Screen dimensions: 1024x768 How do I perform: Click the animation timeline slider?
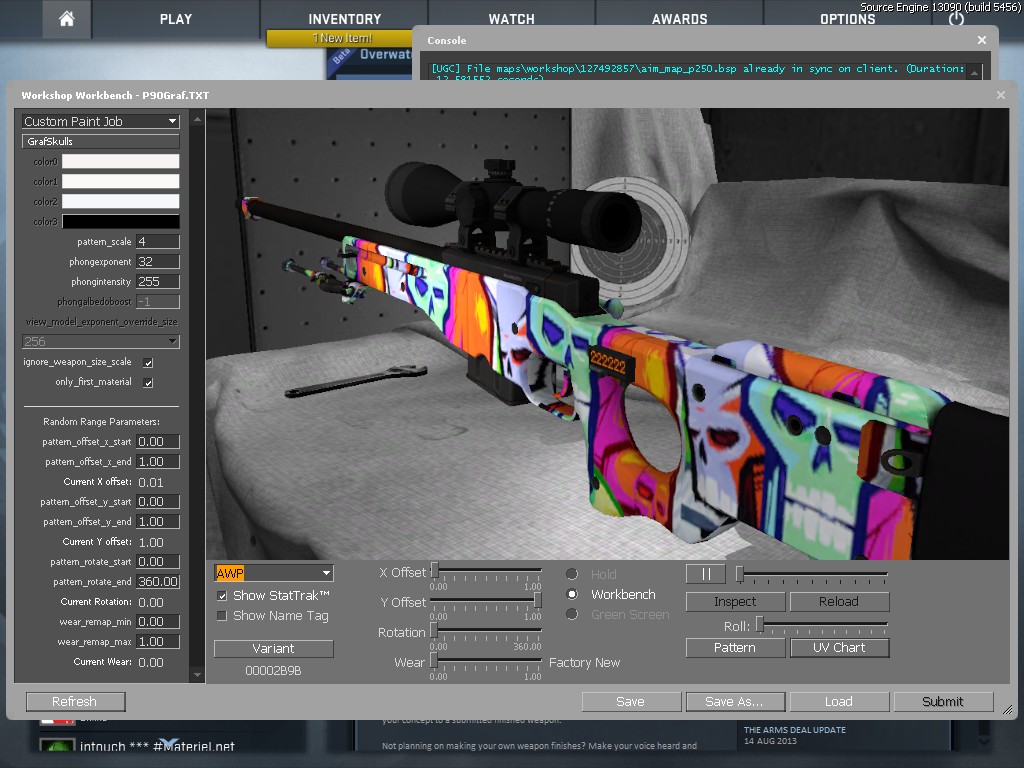(x=812, y=574)
